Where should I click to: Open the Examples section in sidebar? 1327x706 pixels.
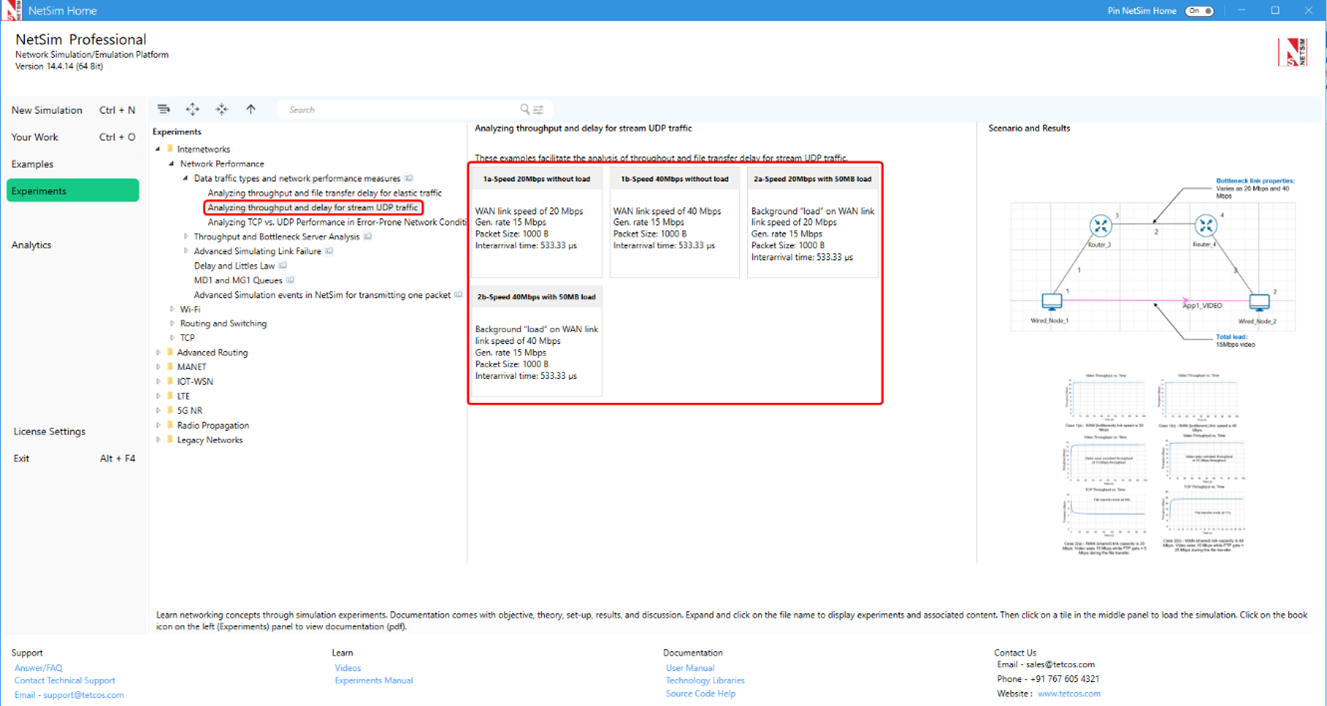[x=33, y=164]
